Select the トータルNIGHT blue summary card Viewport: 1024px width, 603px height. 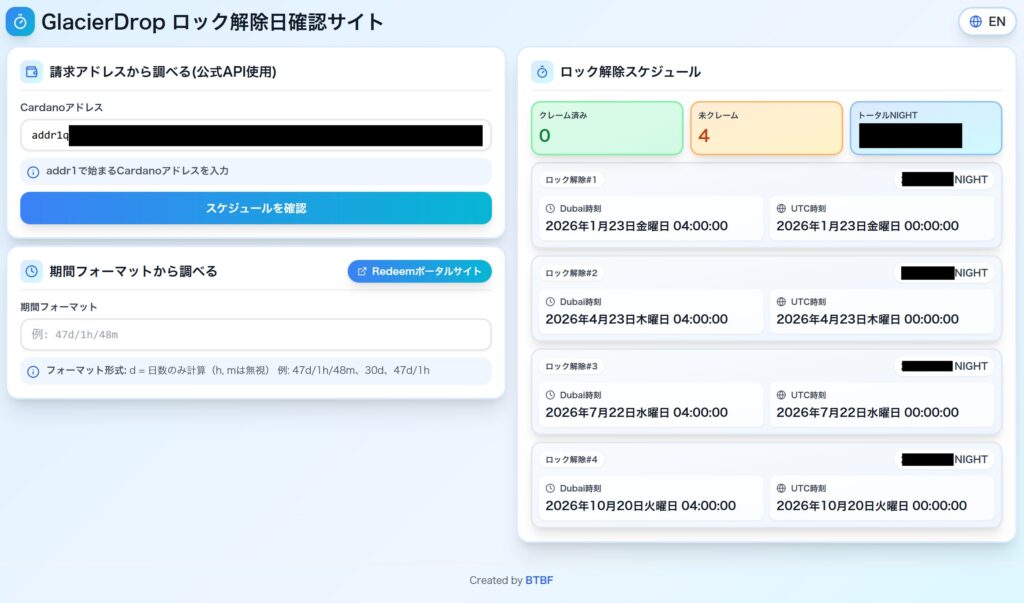click(x=925, y=128)
